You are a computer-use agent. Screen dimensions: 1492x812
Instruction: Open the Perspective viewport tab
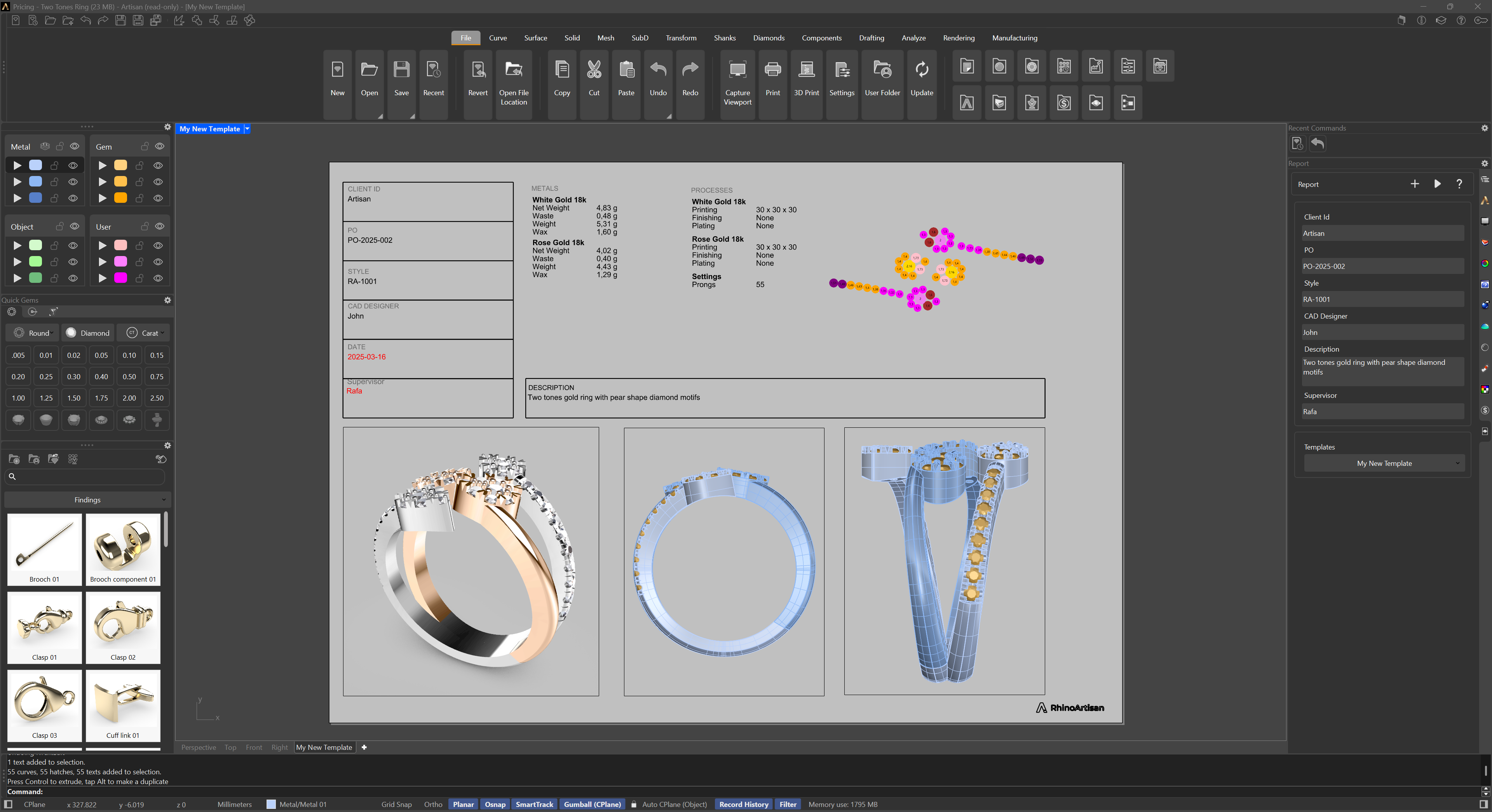[198, 748]
